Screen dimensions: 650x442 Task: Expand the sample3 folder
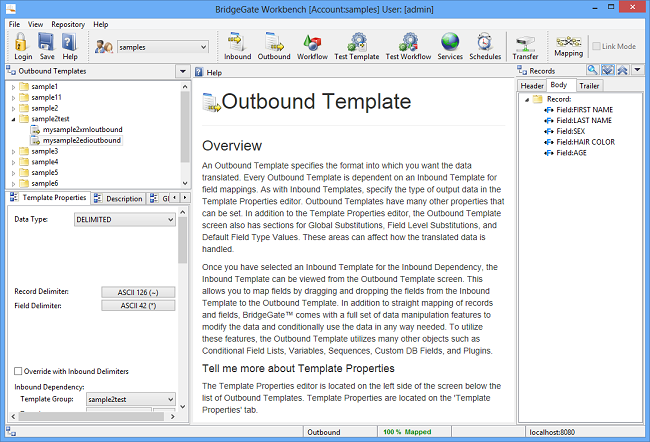click(13, 152)
